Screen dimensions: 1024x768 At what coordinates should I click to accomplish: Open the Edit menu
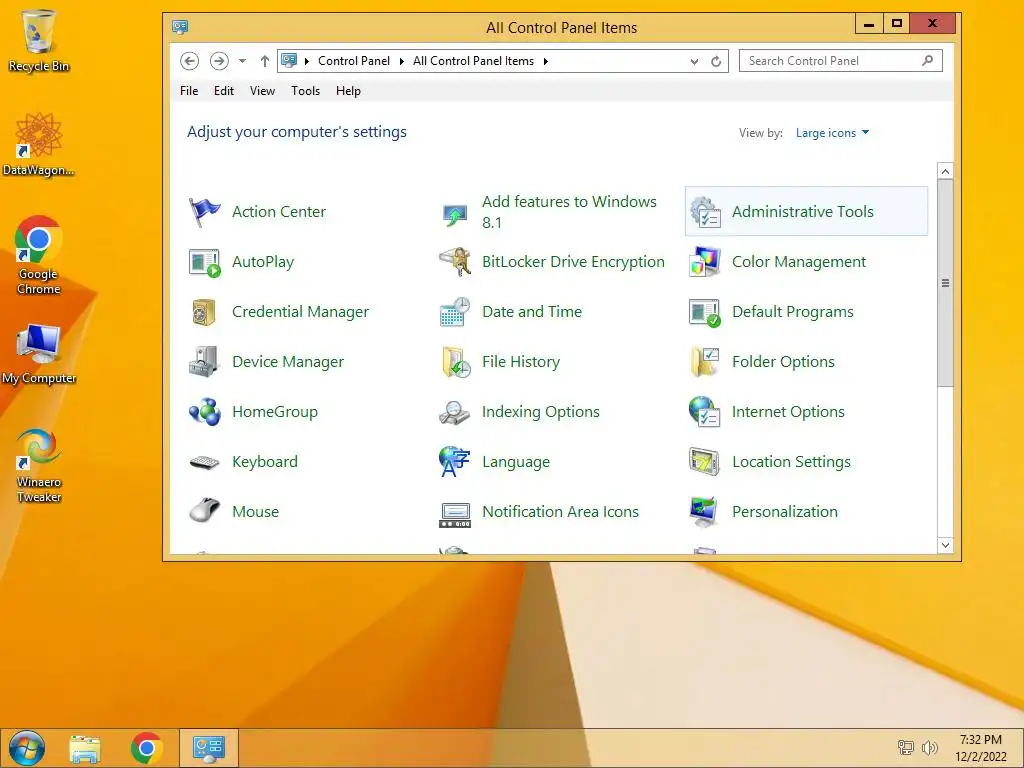pos(223,91)
